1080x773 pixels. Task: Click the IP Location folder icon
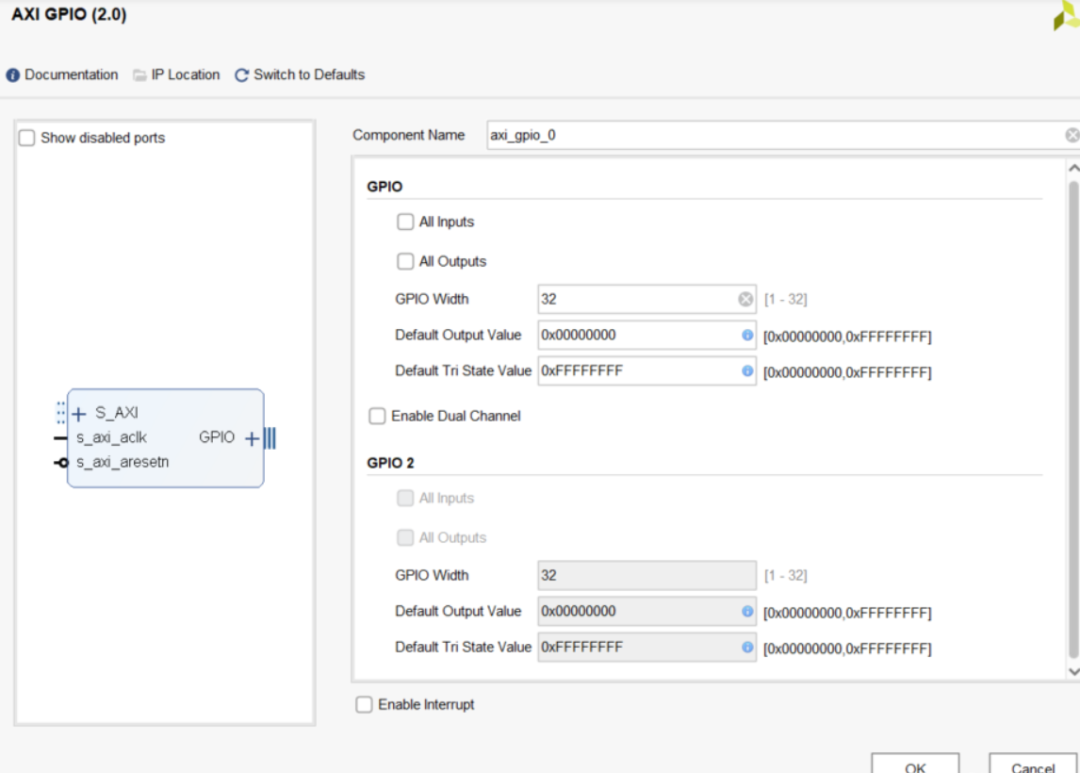tap(140, 75)
